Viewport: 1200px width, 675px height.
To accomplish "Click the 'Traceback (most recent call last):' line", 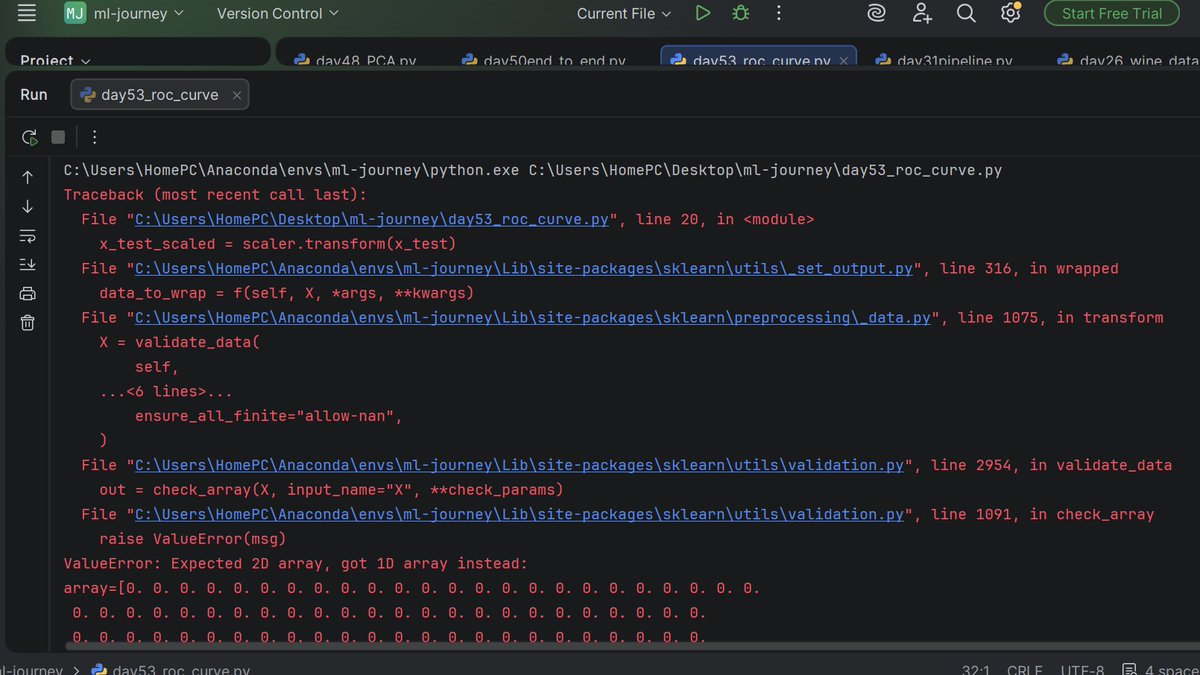I will pos(215,195).
